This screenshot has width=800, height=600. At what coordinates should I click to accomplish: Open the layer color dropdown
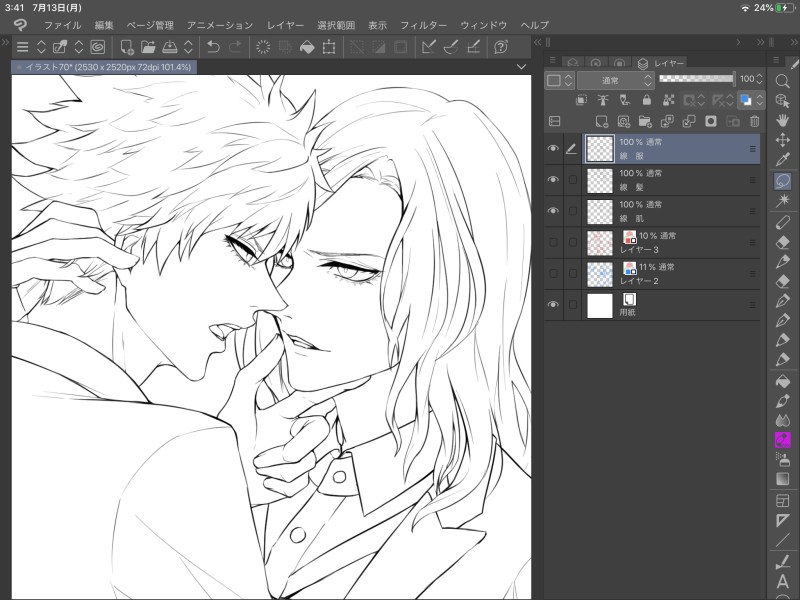pos(560,79)
